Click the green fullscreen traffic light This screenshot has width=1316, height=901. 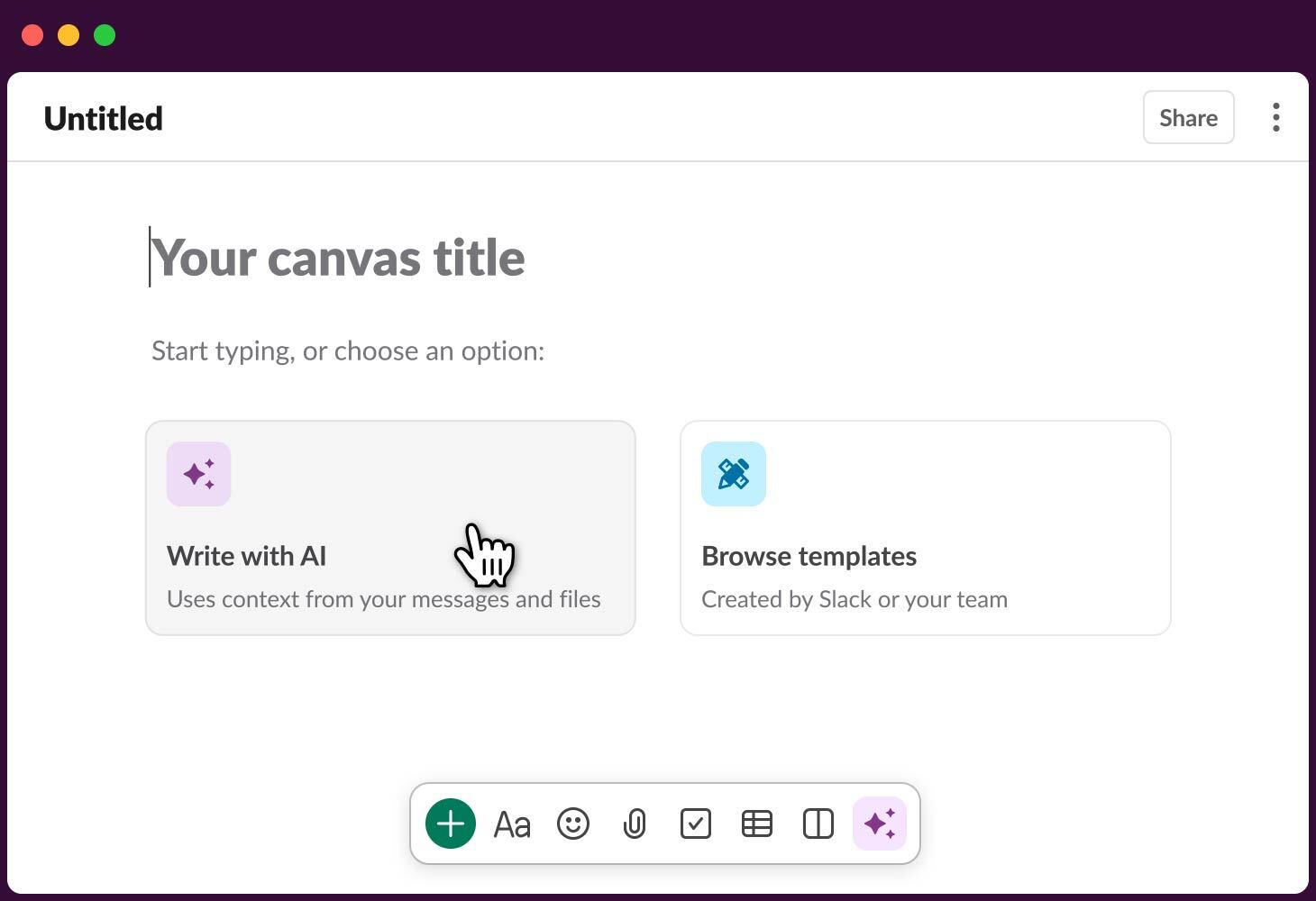tap(105, 34)
